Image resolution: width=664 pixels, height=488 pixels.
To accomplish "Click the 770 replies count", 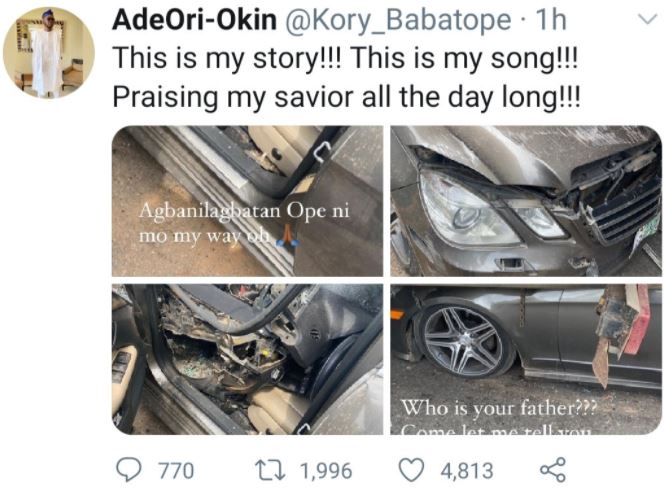I will [176, 469].
